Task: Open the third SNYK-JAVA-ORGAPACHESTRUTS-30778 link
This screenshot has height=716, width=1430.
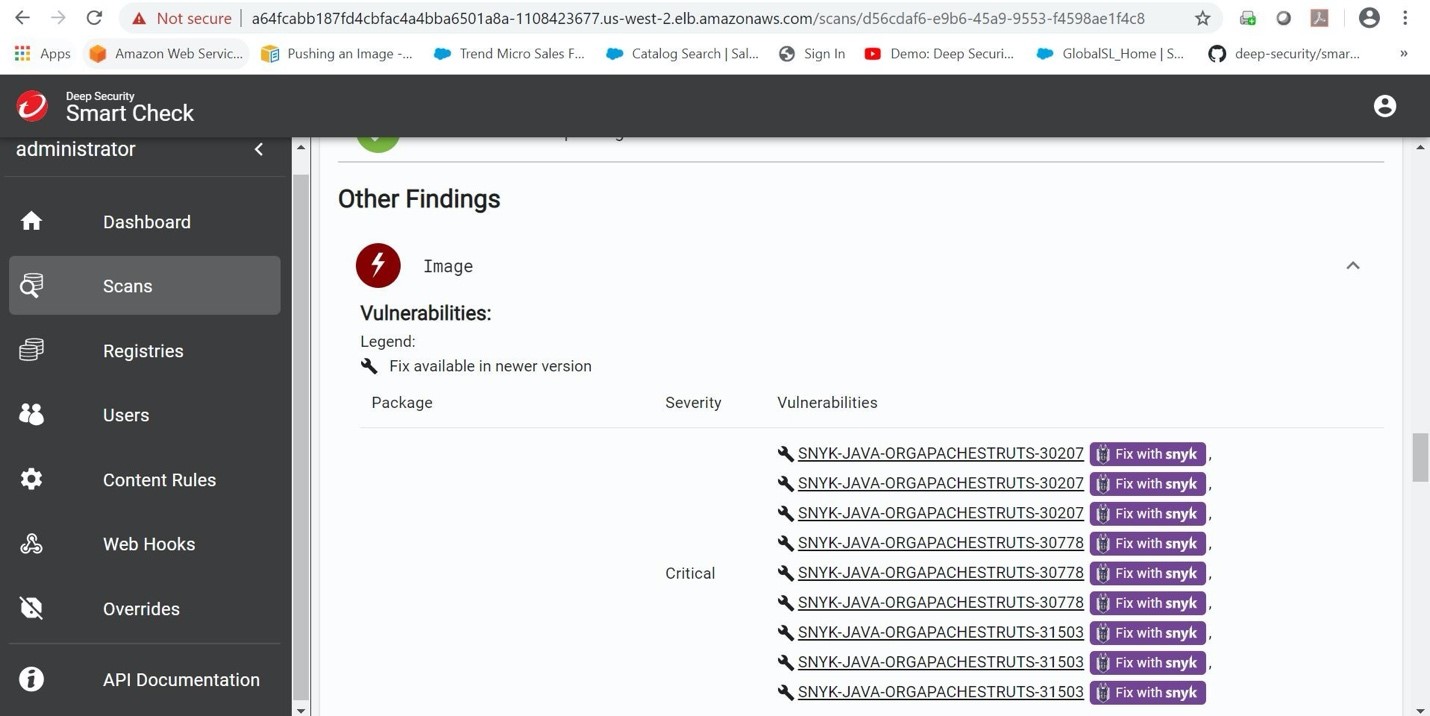Action: (941, 603)
